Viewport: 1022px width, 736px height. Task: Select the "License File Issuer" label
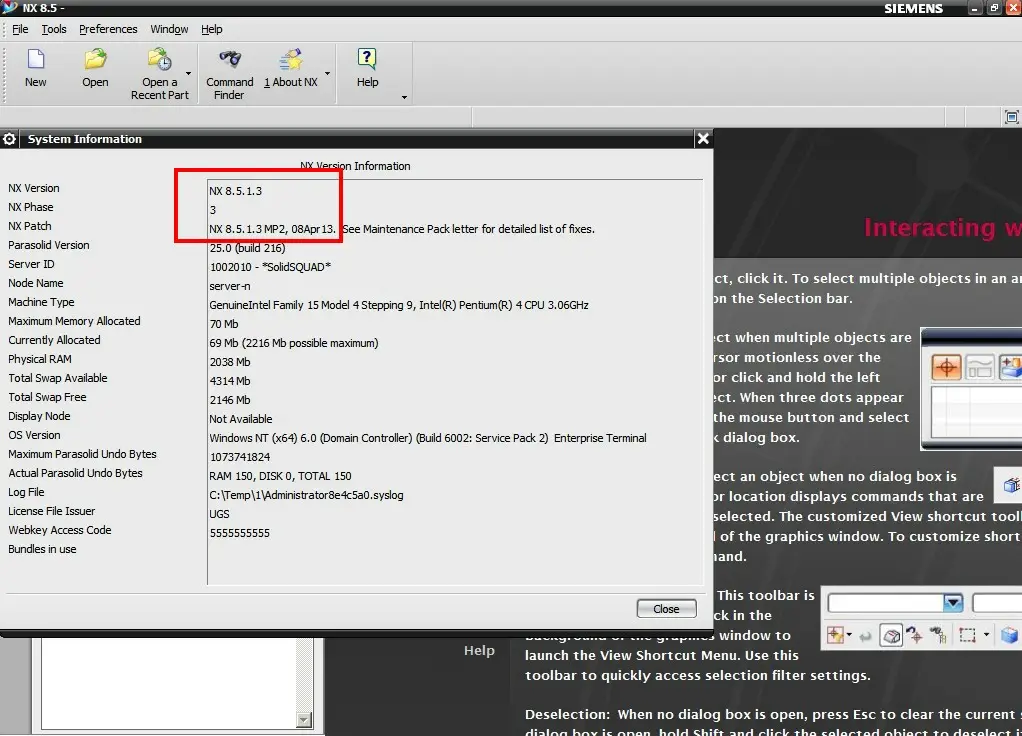[51, 511]
